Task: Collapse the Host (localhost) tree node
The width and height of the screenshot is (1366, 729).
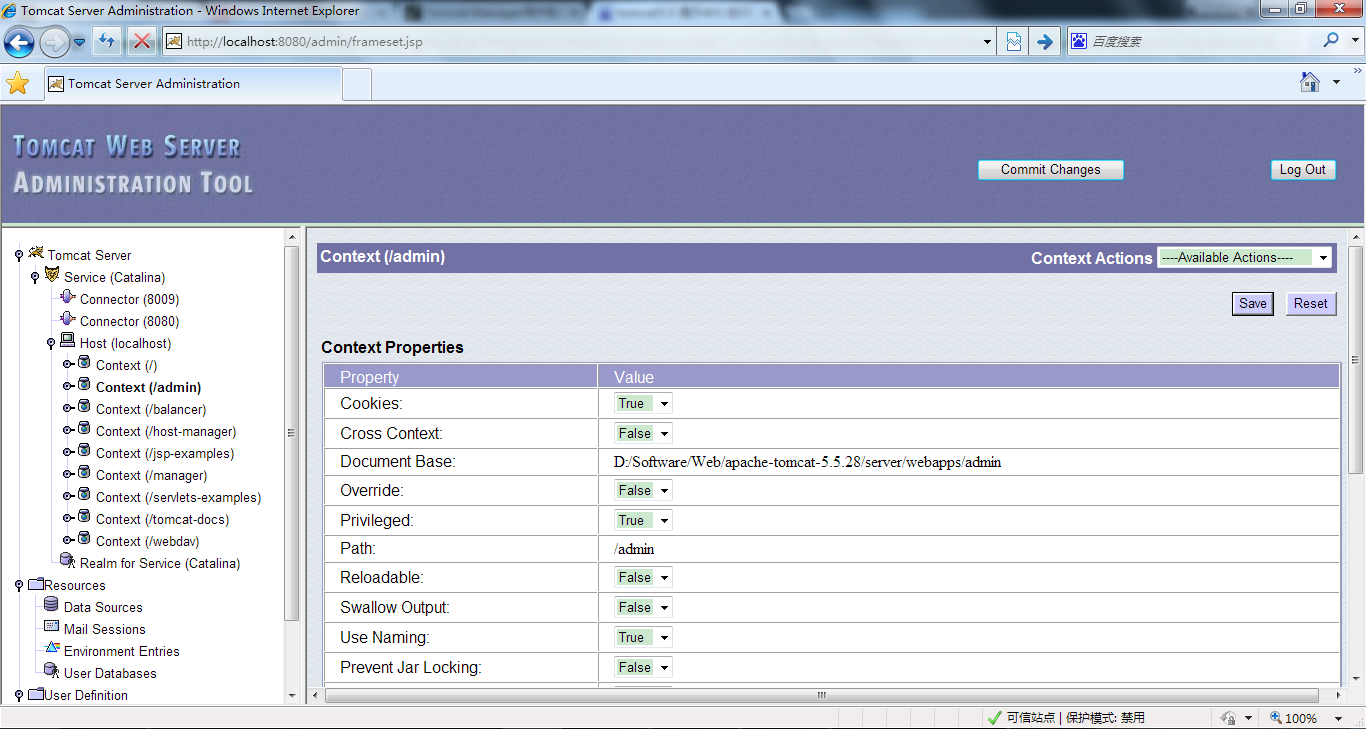Action: (x=51, y=344)
